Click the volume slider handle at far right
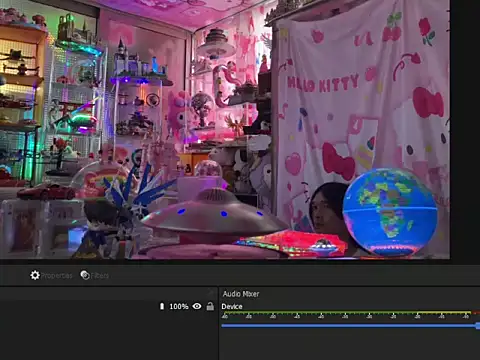The width and height of the screenshot is (480, 360). 478,326
